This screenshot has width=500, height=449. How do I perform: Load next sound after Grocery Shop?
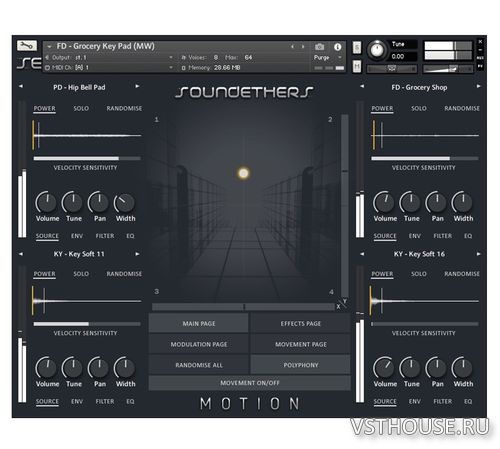click(x=479, y=86)
